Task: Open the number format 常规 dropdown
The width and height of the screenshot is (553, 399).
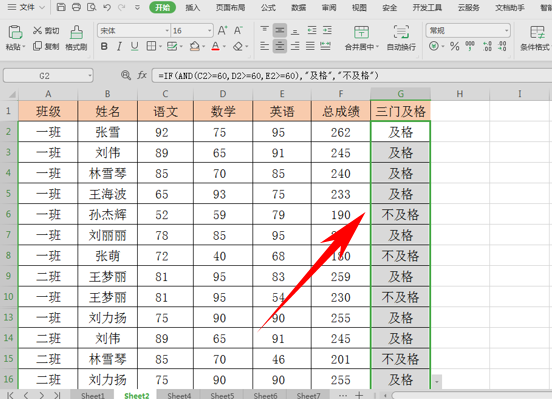Action: [506, 31]
